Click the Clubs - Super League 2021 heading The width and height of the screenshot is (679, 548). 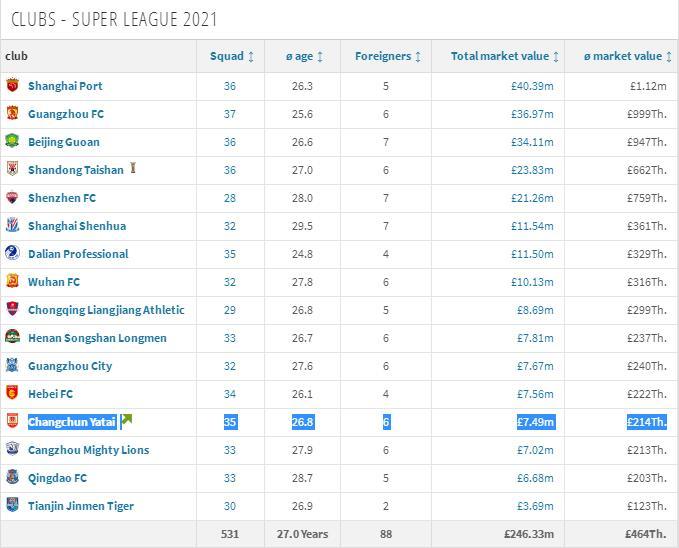(x=114, y=19)
